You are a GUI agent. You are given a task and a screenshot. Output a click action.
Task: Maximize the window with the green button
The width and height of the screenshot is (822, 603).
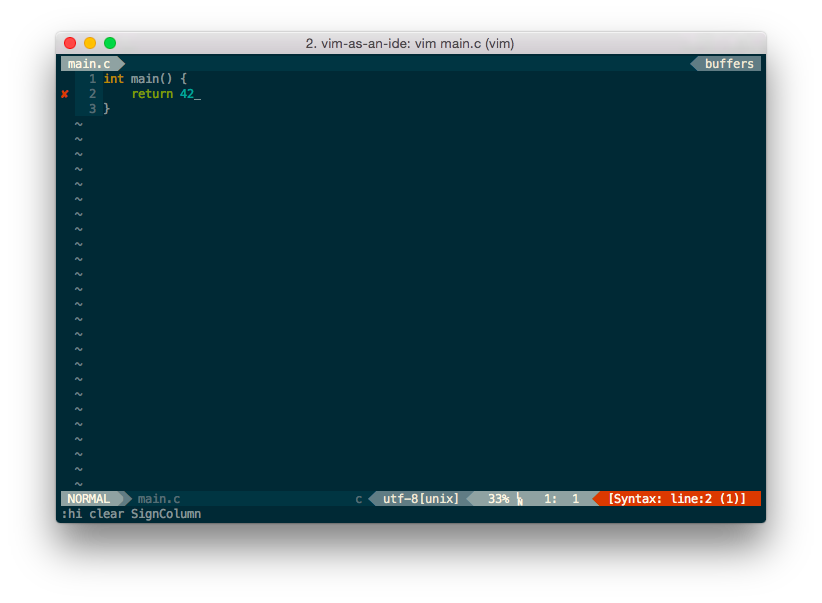pyautogui.click(x=110, y=43)
